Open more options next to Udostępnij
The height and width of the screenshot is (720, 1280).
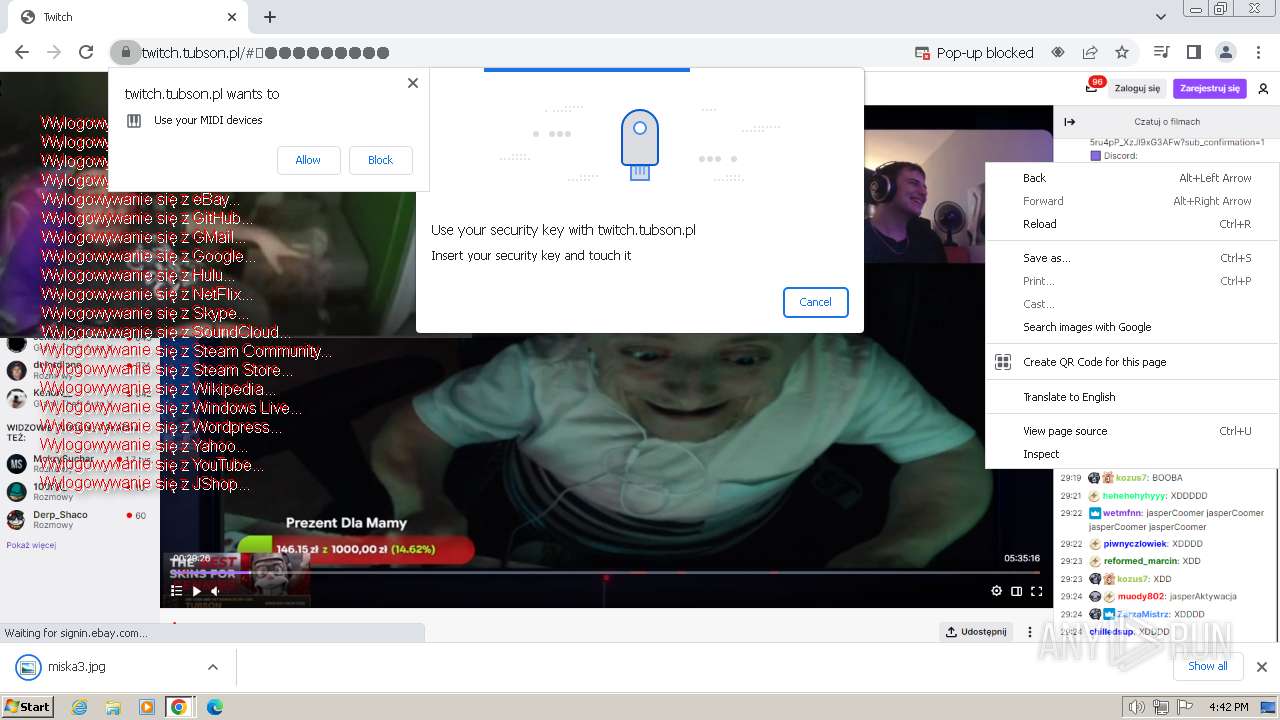point(1030,632)
